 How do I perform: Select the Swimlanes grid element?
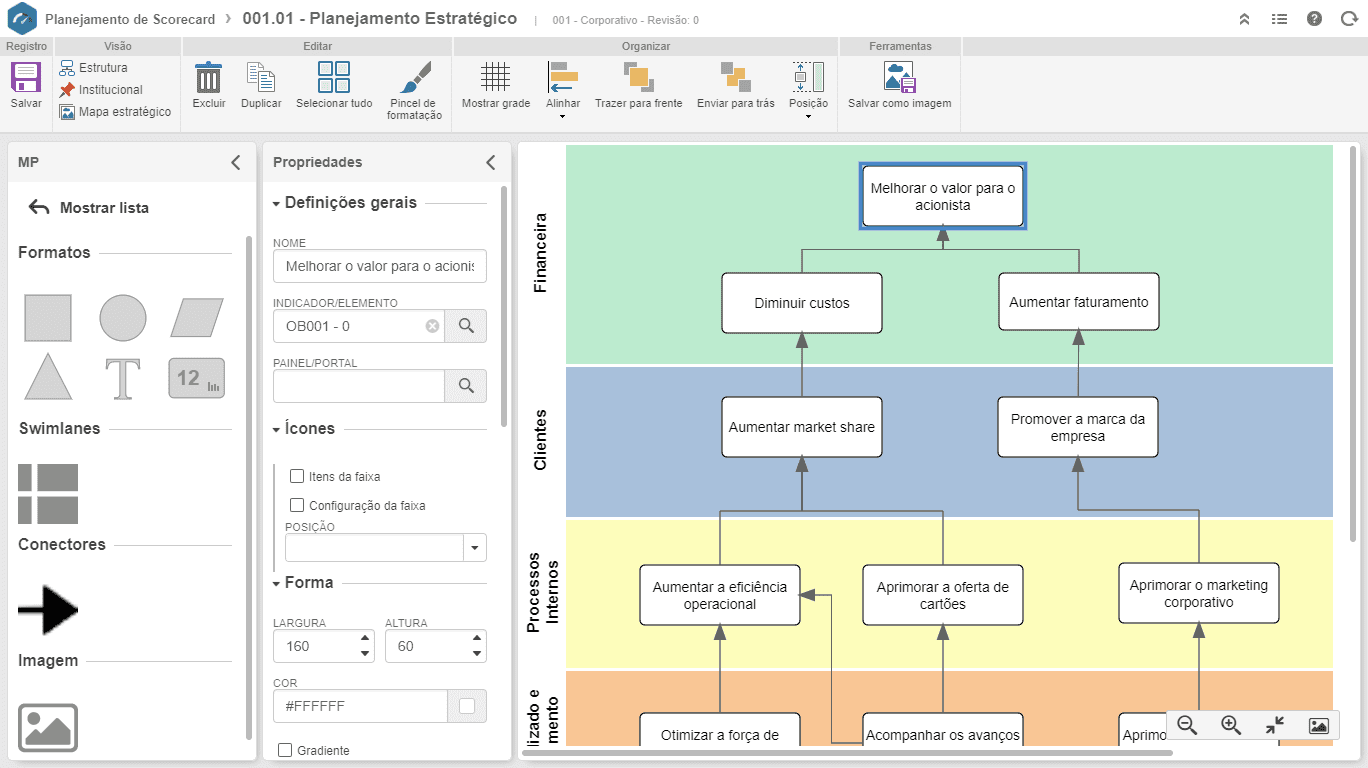[x=48, y=494]
